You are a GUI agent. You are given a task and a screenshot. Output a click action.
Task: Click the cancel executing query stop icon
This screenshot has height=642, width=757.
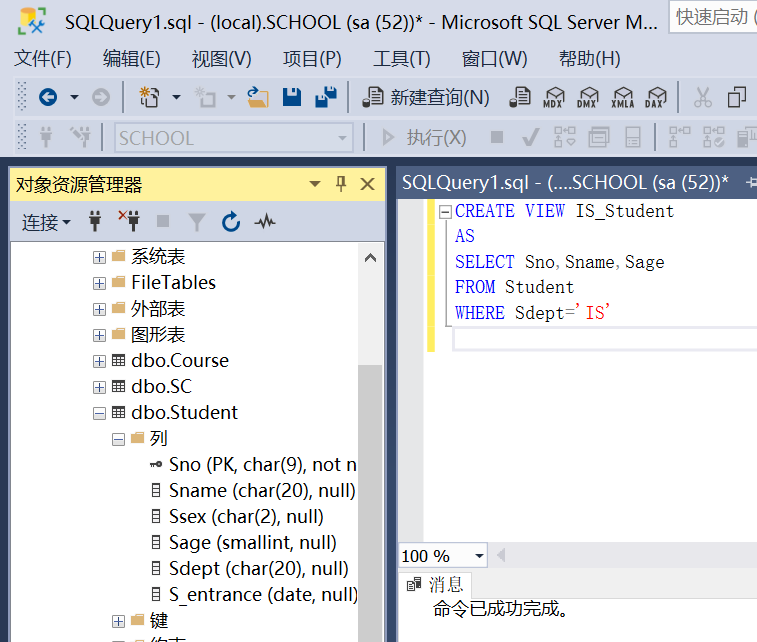(x=497, y=137)
